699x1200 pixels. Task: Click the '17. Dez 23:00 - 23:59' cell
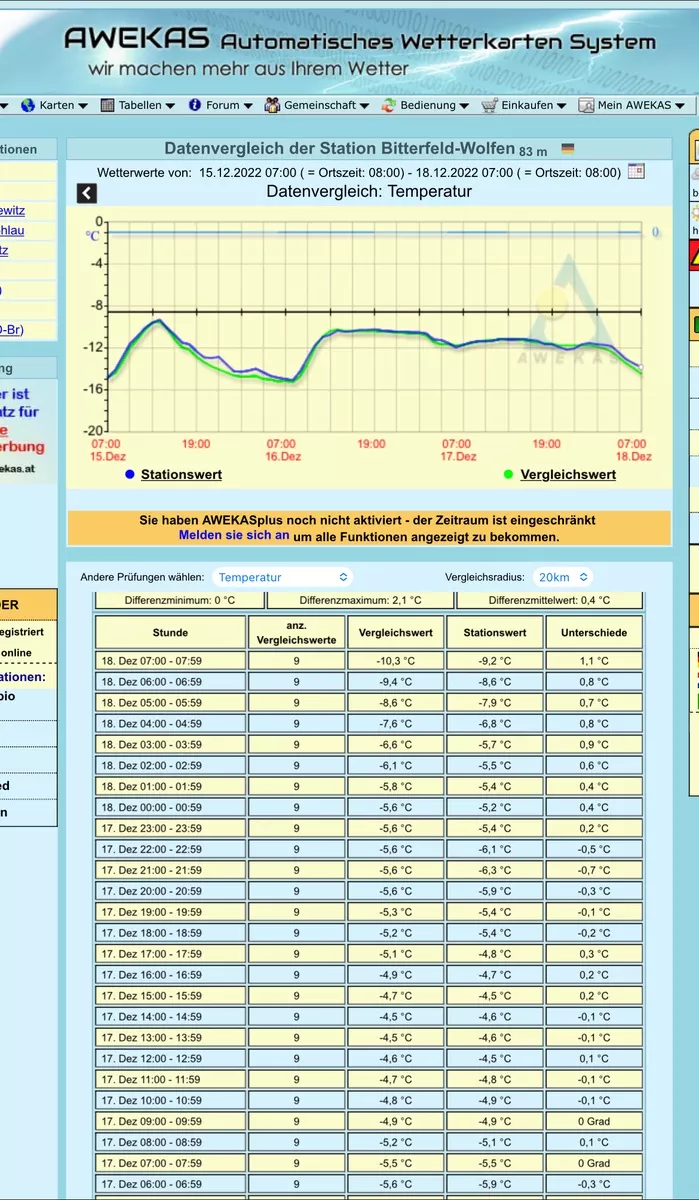pyautogui.click(x=170, y=829)
